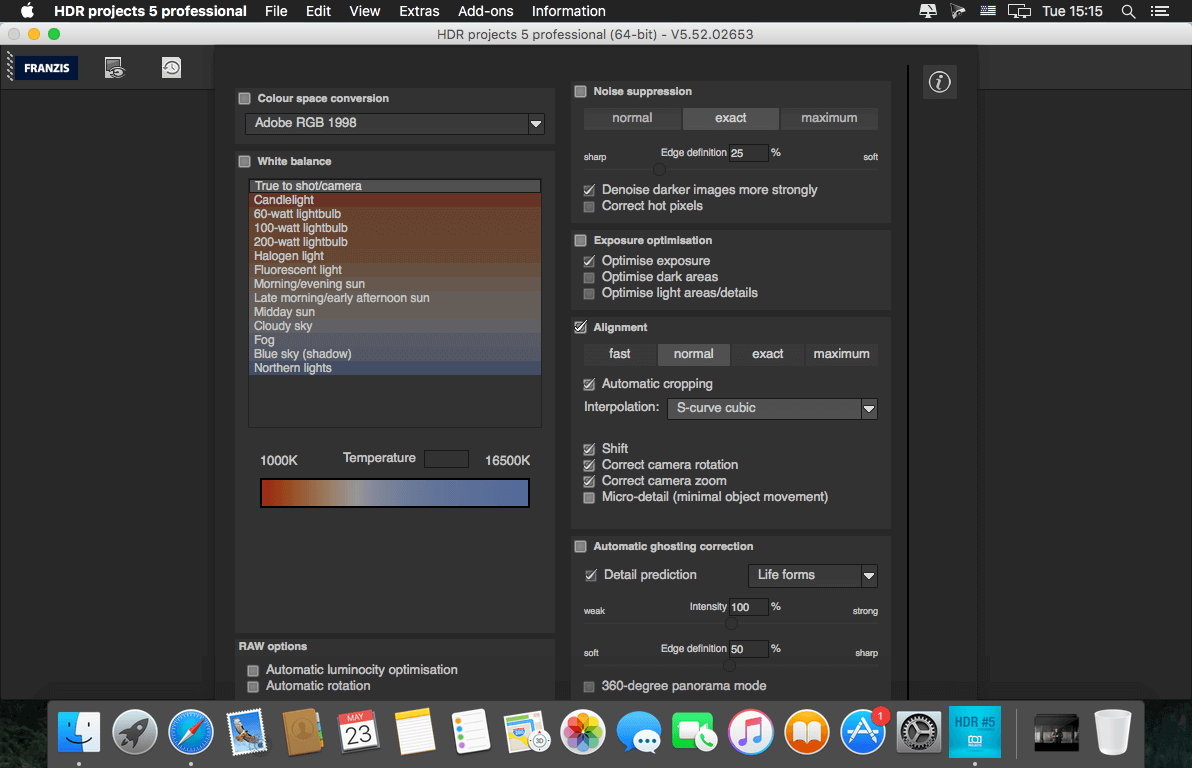The width and height of the screenshot is (1192, 768).
Task: Select Cloudy sky white balance preset
Action: pyautogui.click(x=395, y=326)
